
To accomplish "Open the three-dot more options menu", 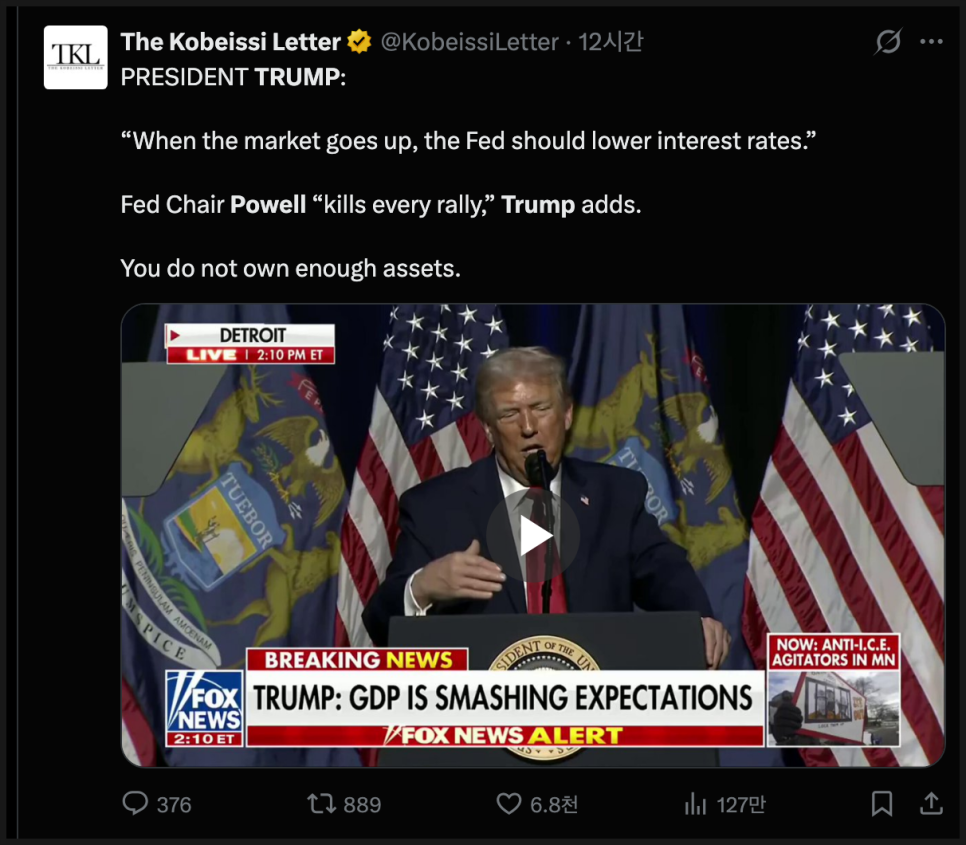I will (931, 42).
